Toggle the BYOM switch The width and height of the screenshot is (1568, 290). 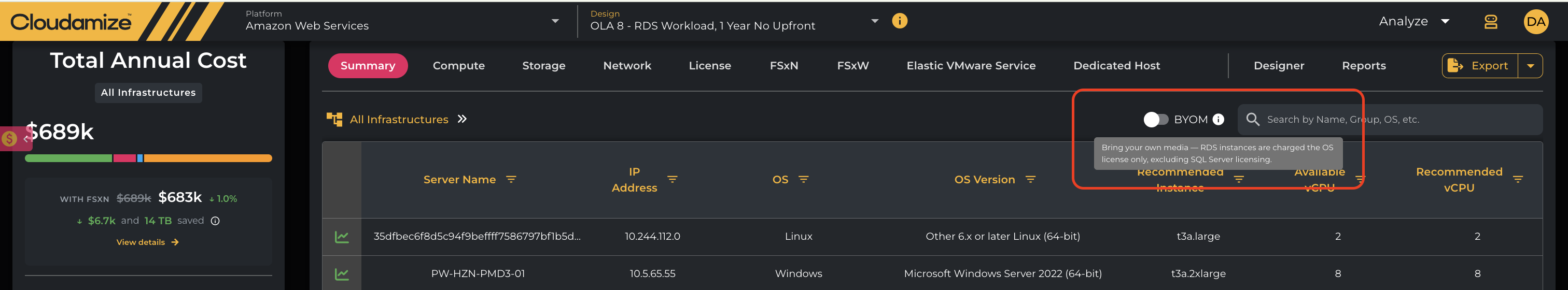[1155, 119]
